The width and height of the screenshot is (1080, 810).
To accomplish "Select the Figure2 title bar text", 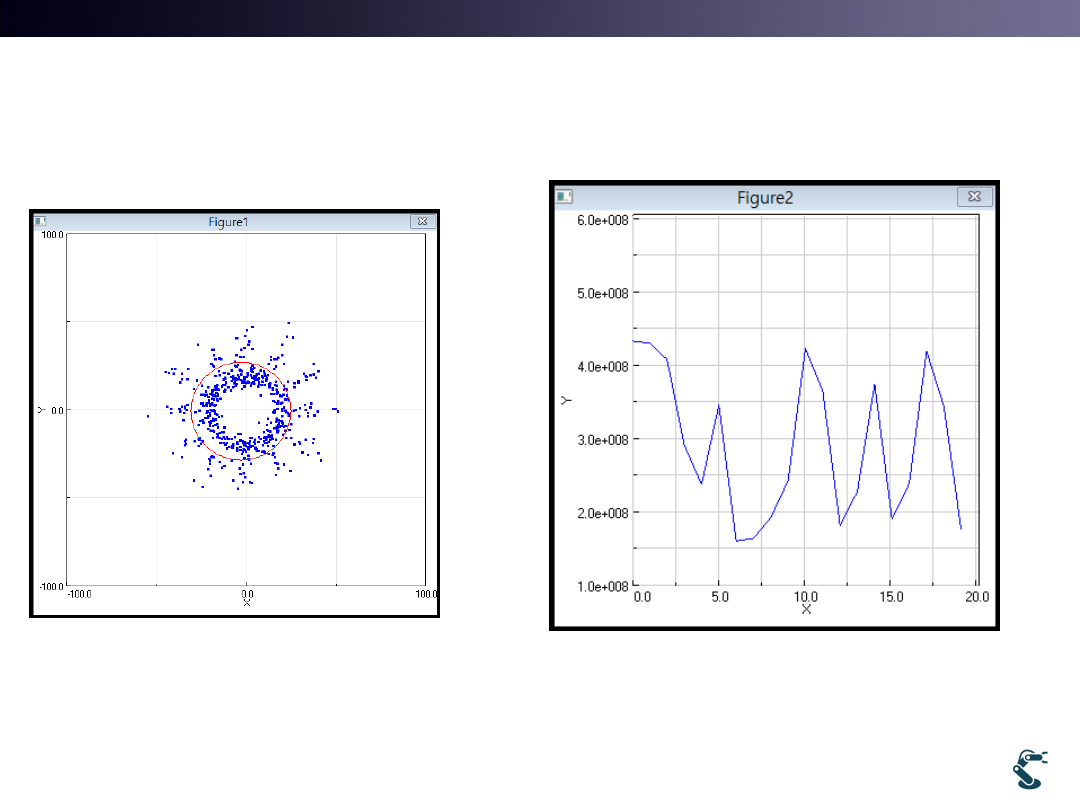I will coord(765,198).
